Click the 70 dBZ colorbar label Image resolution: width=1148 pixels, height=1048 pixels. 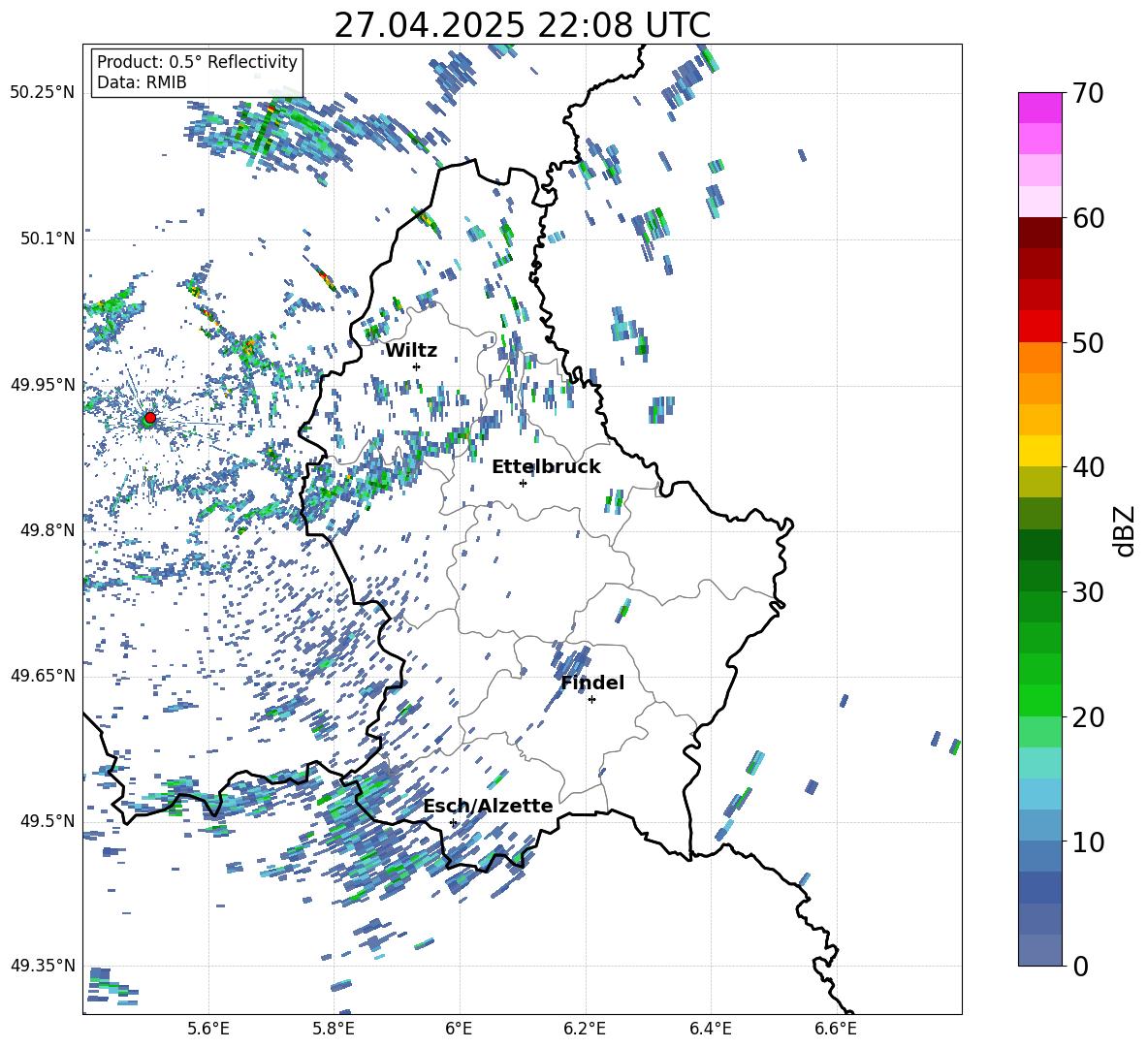pos(1088,94)
